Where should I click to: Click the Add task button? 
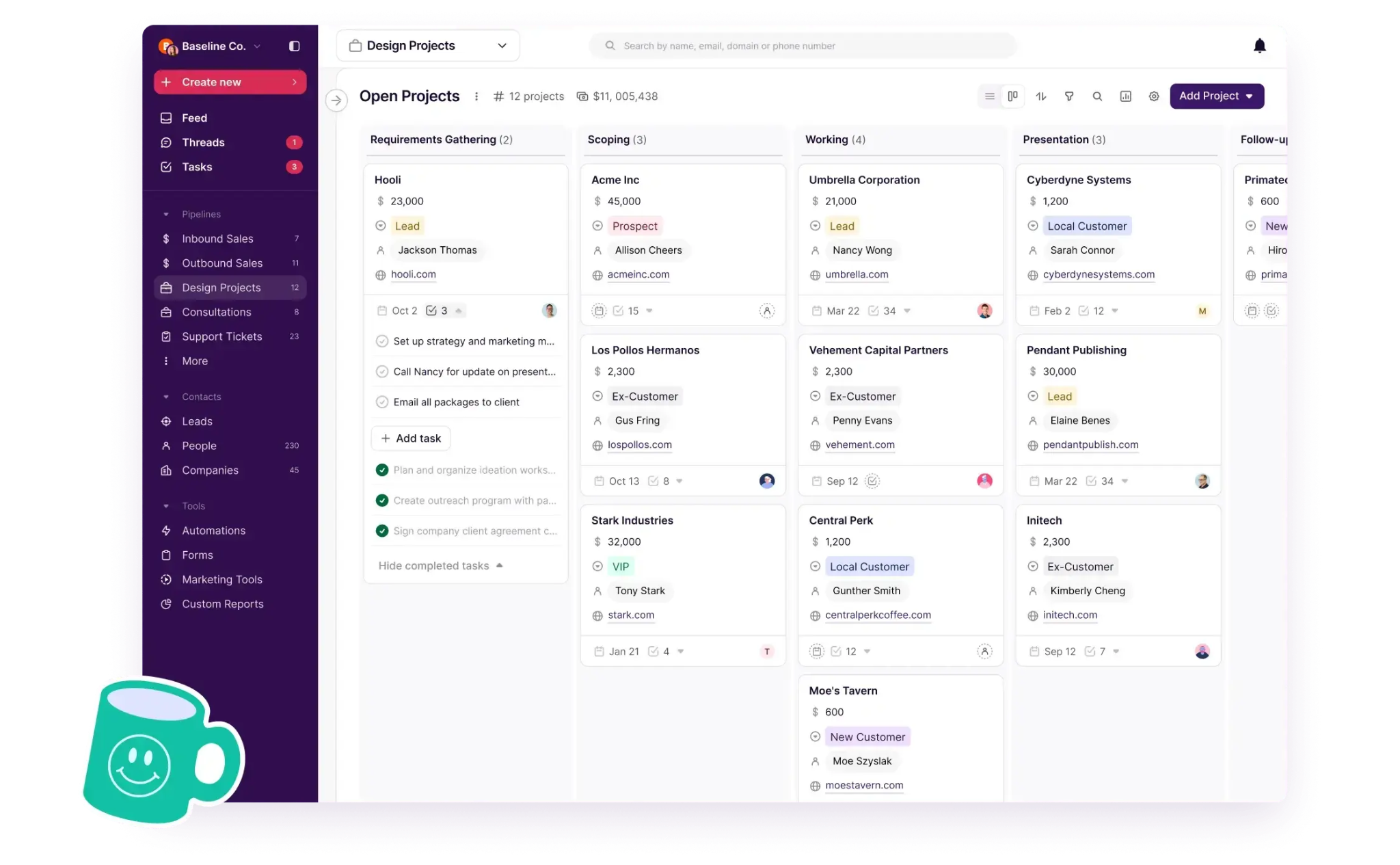411,438
